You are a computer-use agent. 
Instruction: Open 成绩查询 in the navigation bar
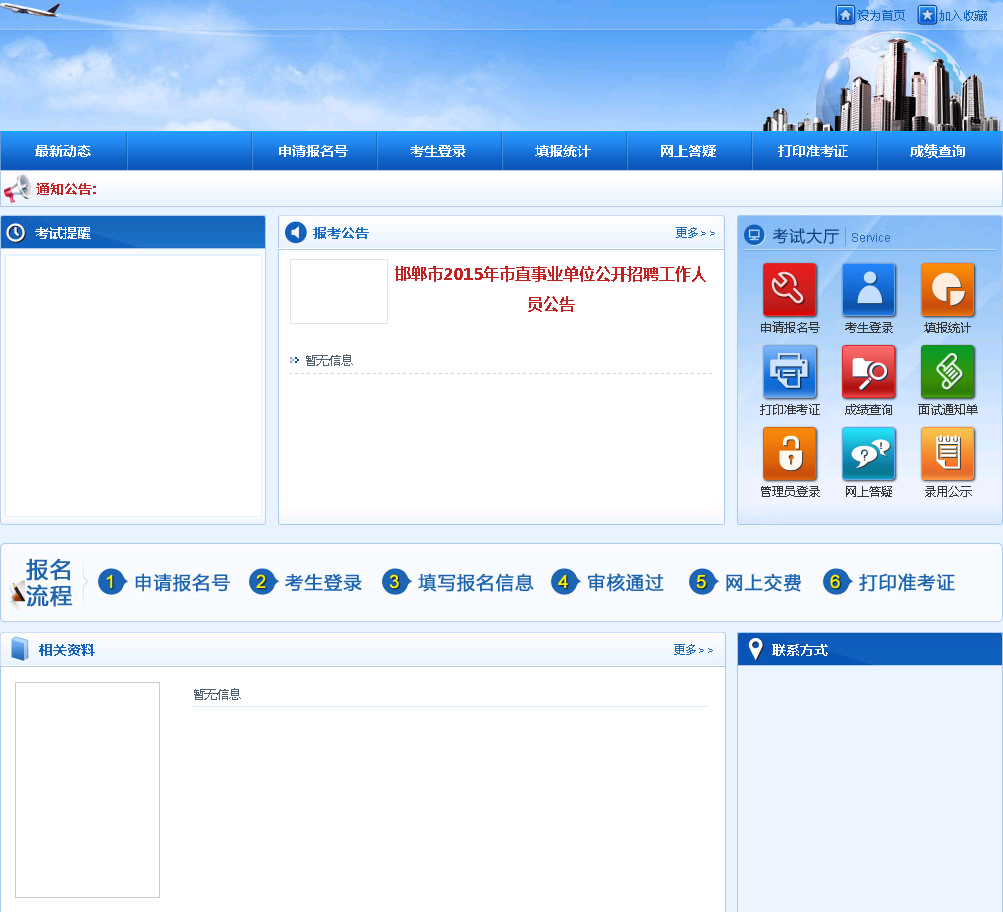(x=938, y=151)
